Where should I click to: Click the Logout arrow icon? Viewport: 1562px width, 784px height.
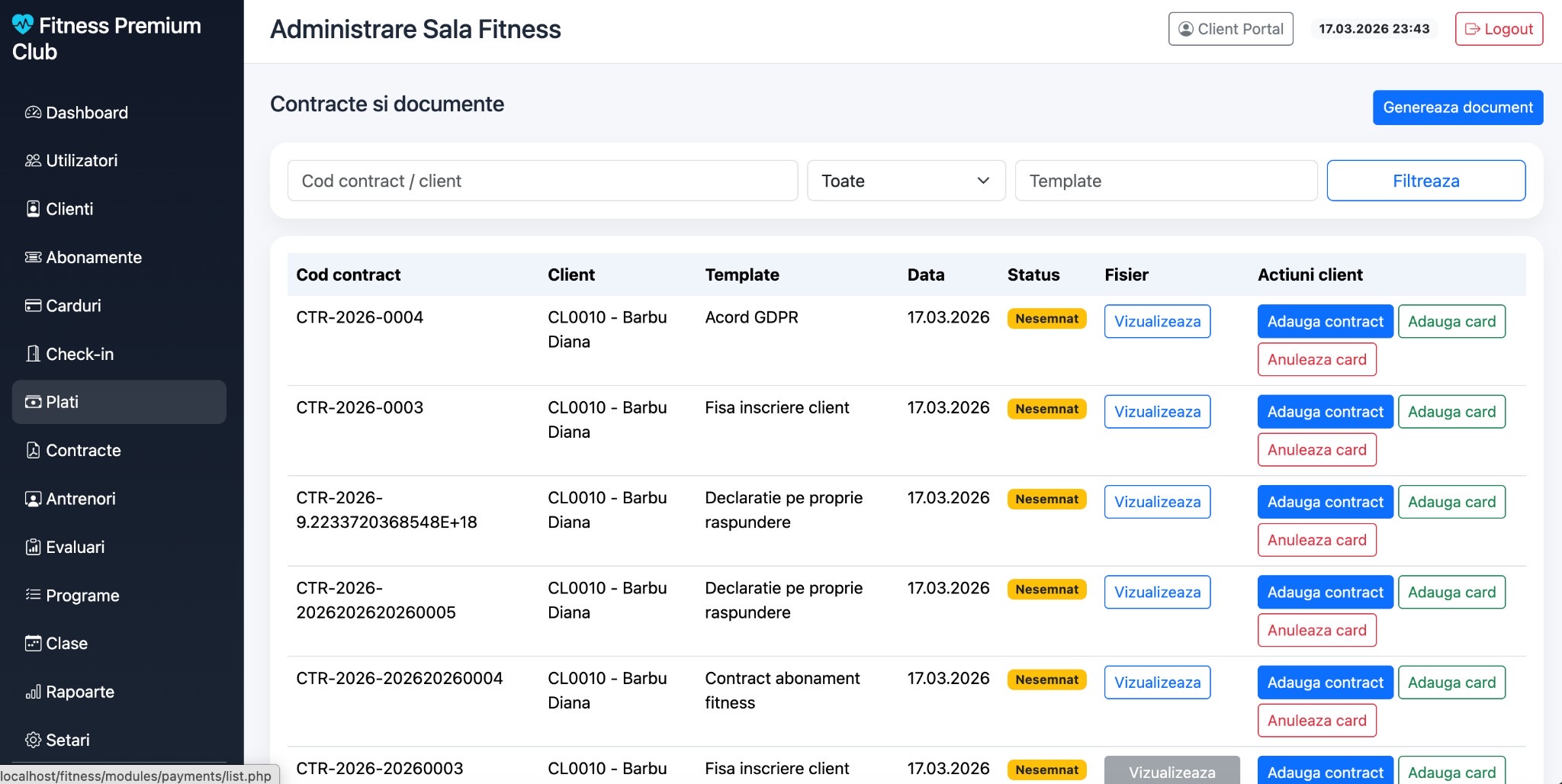point(1472,29)
